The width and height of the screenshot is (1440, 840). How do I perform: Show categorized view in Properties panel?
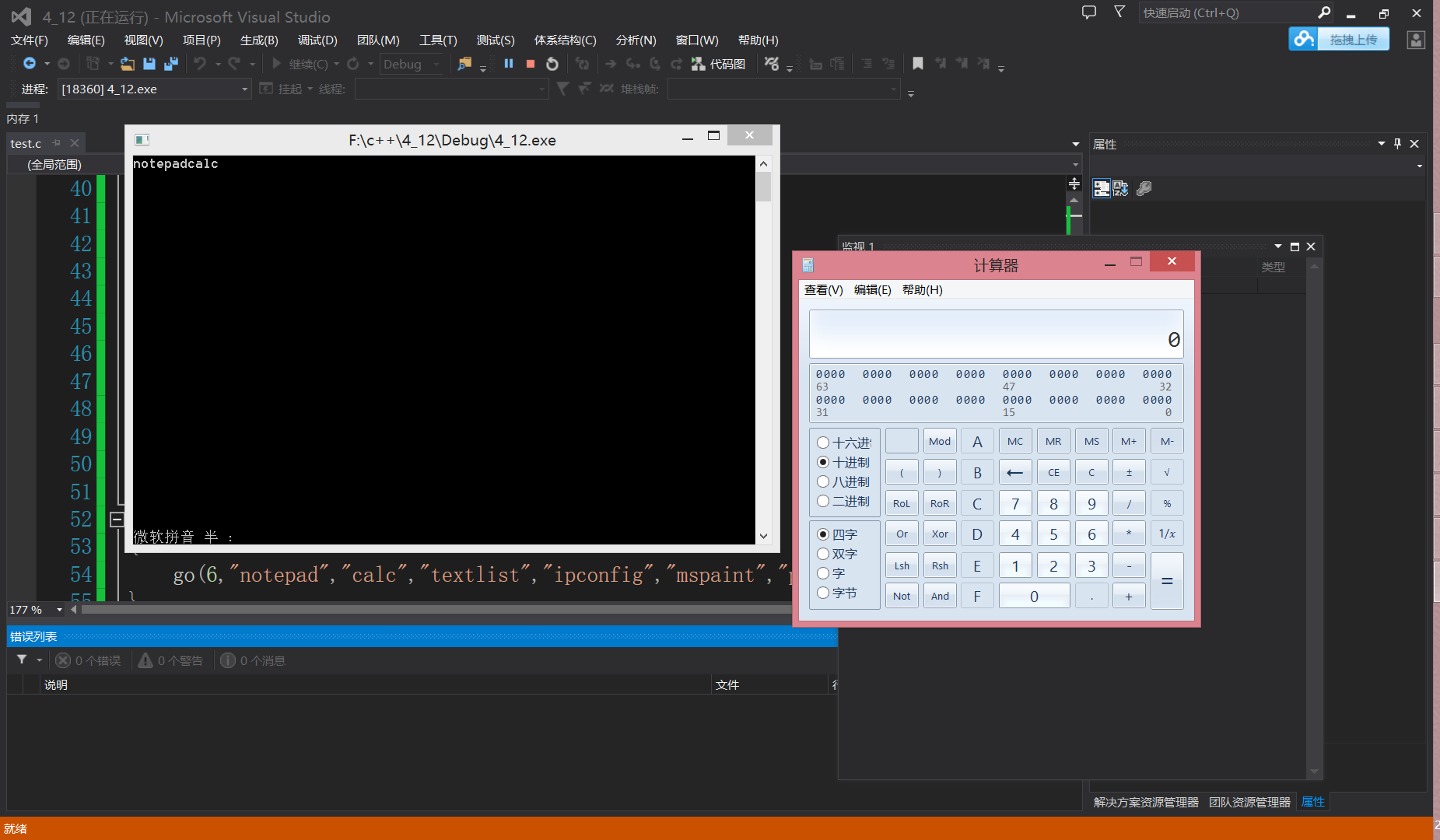point(1102,188)
